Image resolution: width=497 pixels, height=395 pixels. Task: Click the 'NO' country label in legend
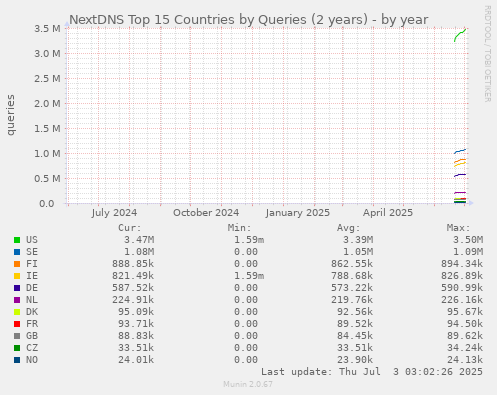click(x=32, y=360)
